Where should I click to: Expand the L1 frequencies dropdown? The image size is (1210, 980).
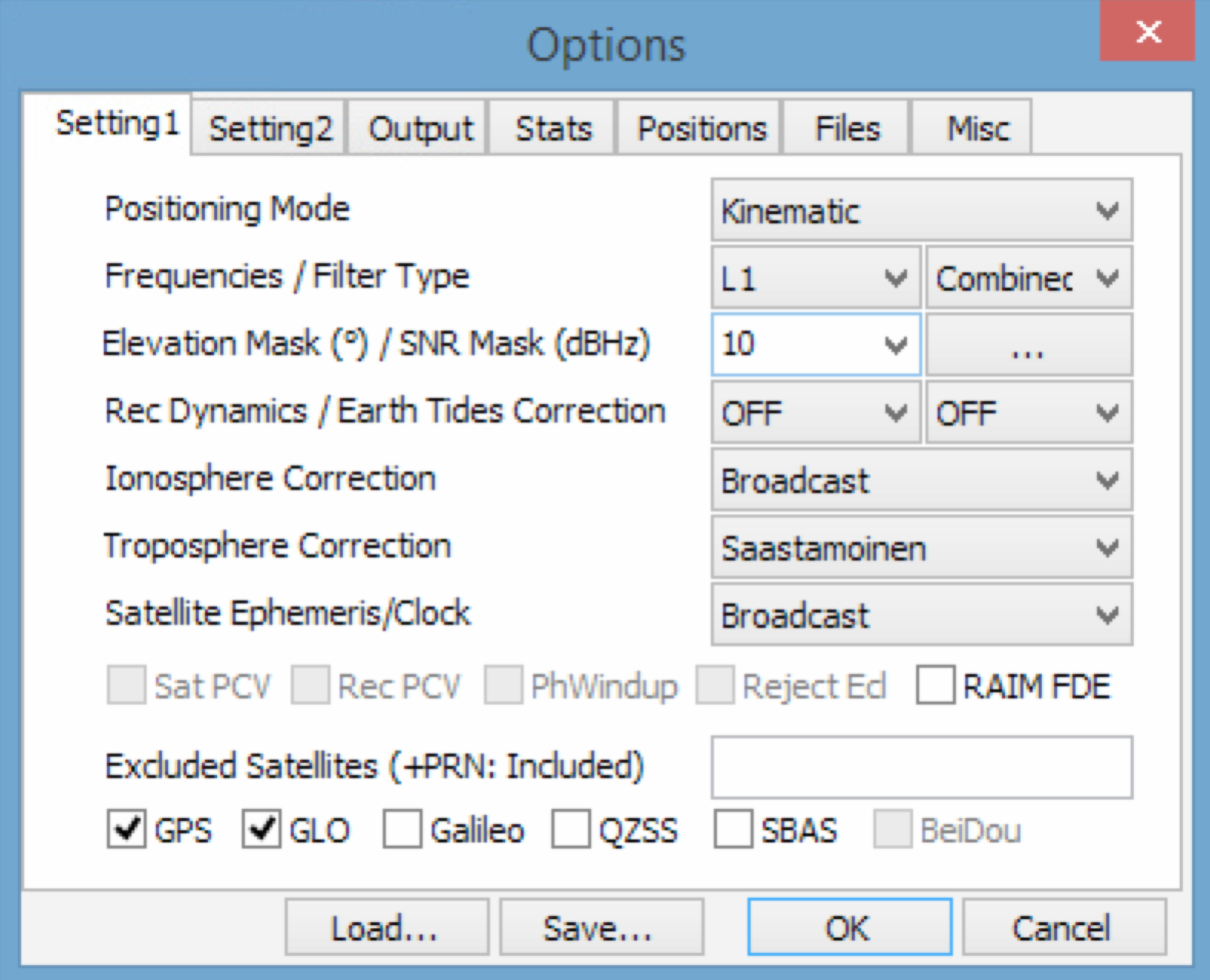[816, 278]
